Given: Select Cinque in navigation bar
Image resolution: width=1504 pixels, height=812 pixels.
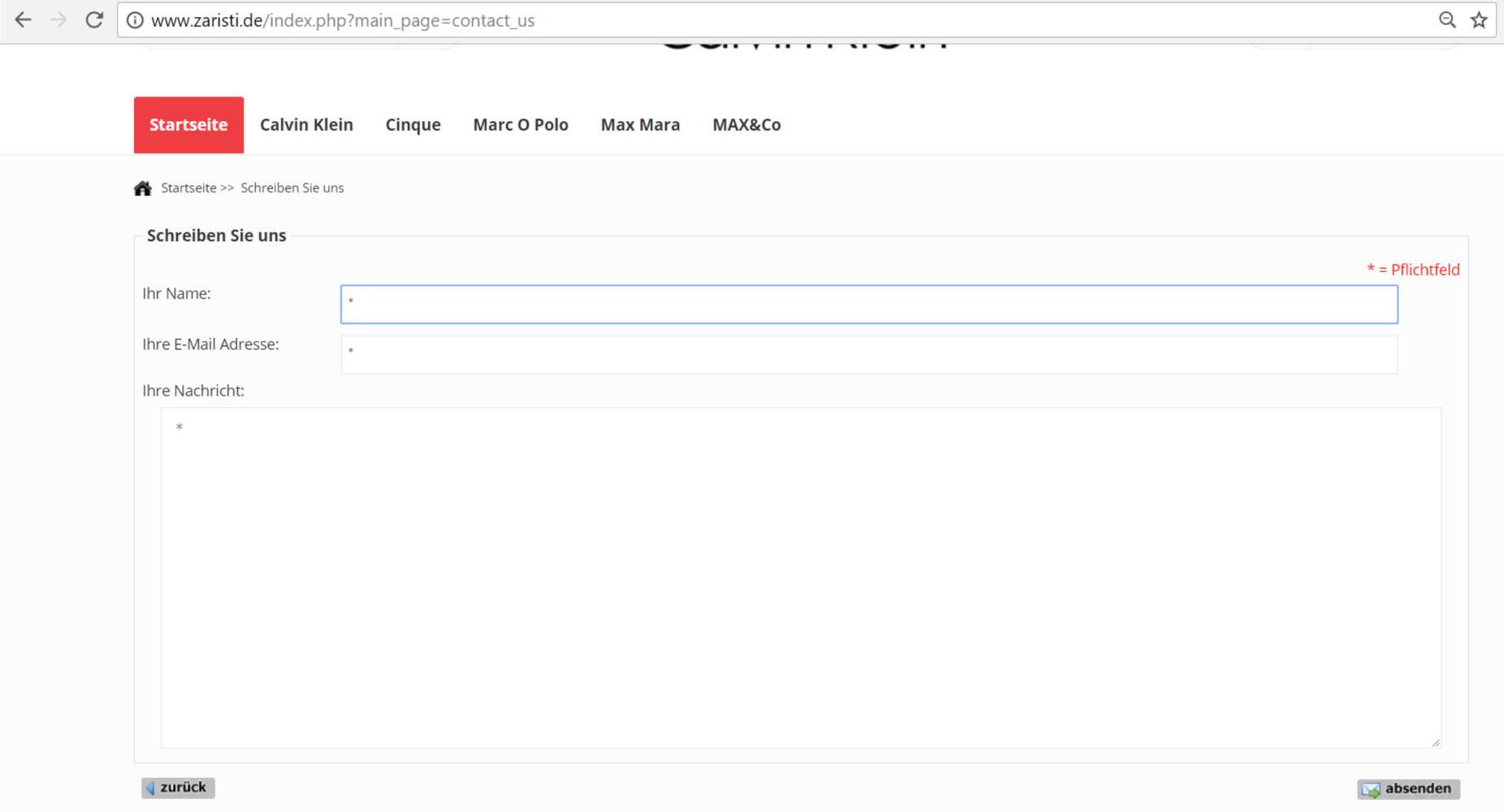Looking at the screenshot, I should tap(413, 125).
